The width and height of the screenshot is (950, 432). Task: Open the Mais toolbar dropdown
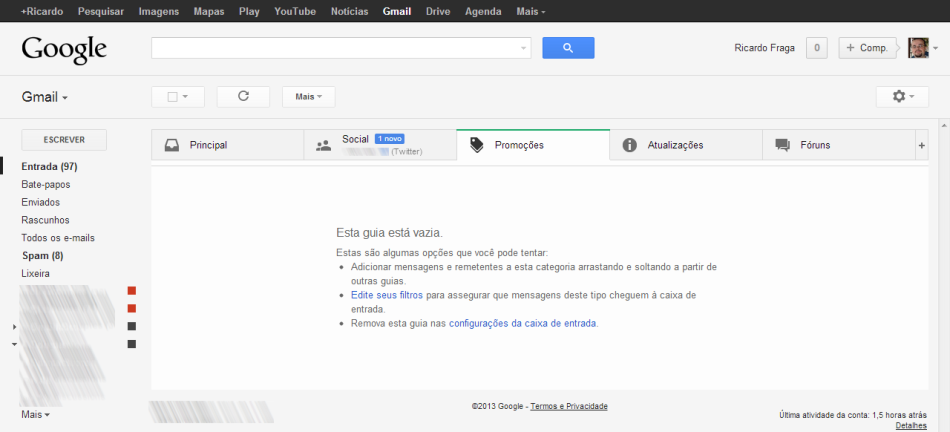[308, 96]
